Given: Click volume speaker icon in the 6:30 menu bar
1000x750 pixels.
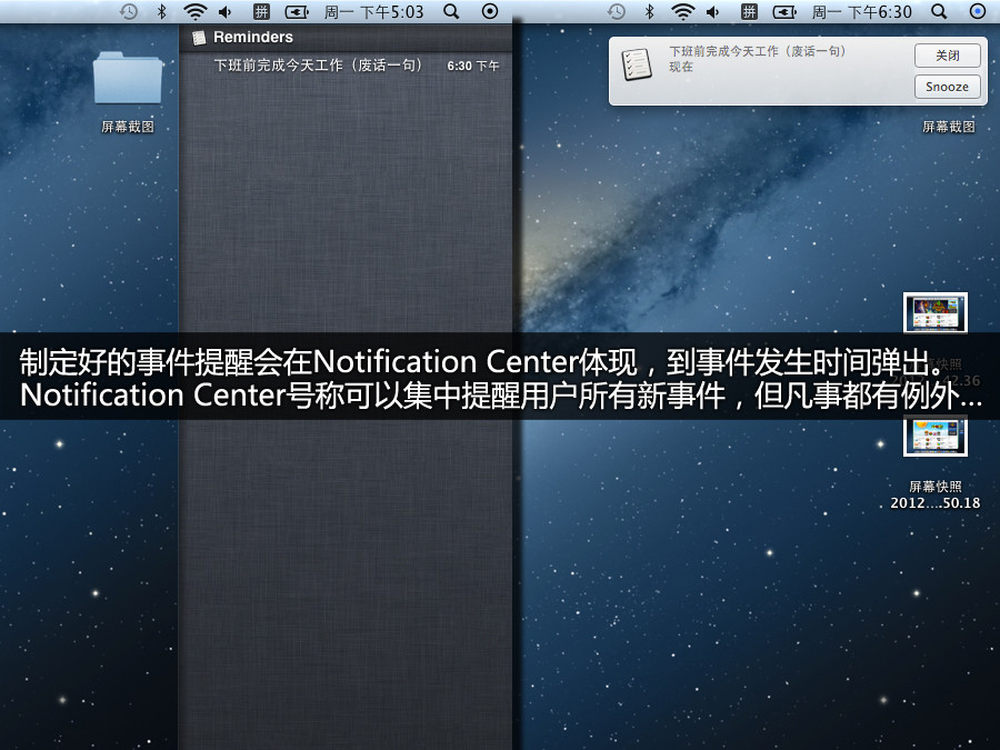Looking at the screenshot, I should click(713, 11).
